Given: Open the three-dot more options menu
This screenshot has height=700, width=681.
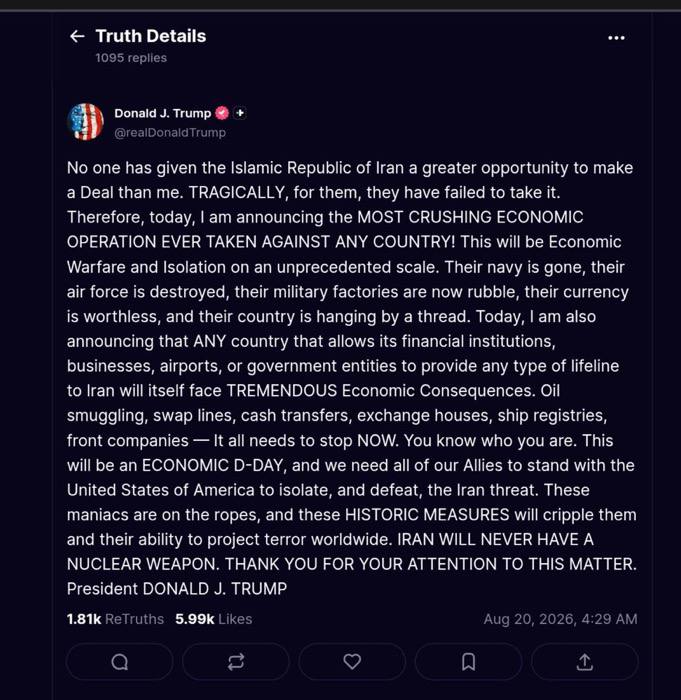Looking at the screenshot, I should 616,38.
